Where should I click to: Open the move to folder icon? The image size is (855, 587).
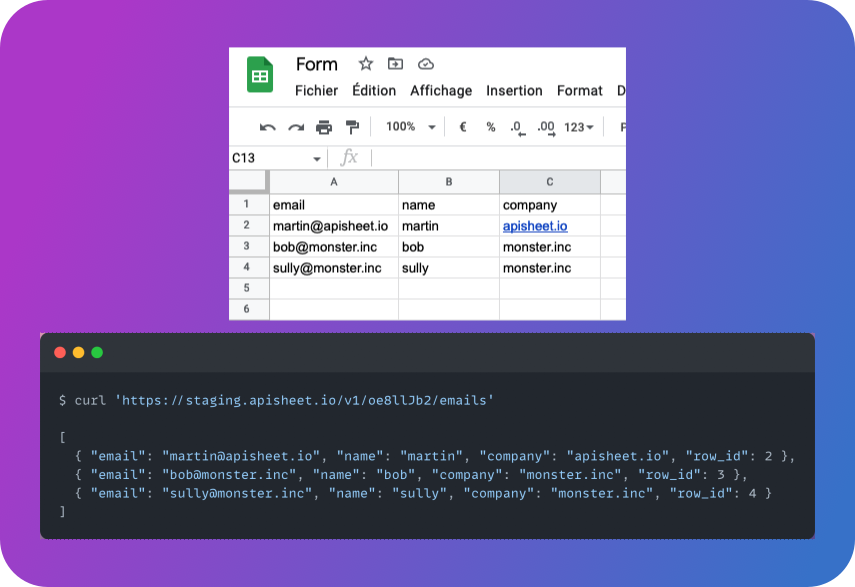click(x=395, y=64)
